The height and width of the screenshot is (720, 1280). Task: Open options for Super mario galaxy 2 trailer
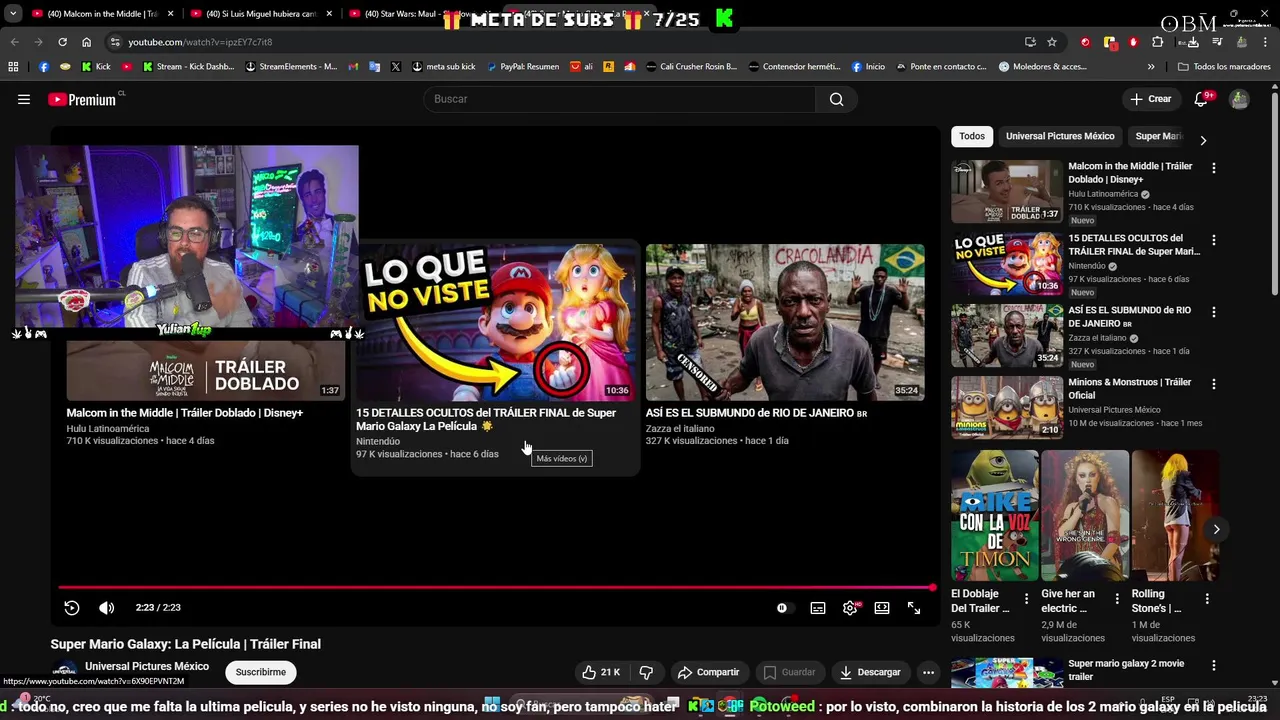pyautogui.click(x=1214, y=665)
